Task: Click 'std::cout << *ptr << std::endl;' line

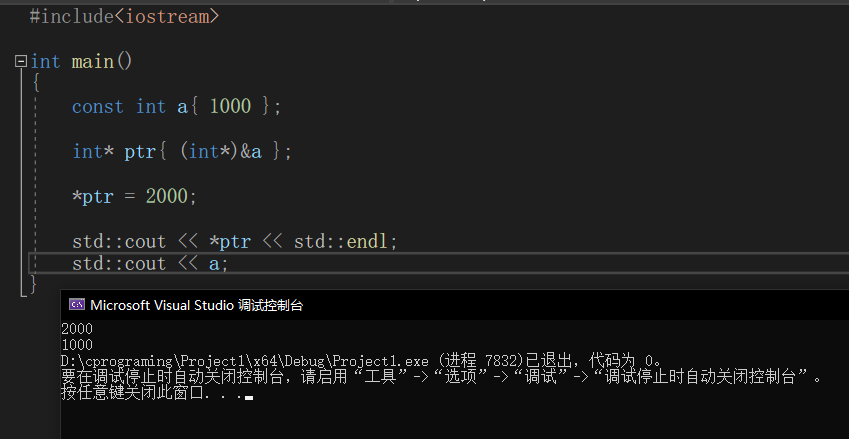Action: (235, 241)
